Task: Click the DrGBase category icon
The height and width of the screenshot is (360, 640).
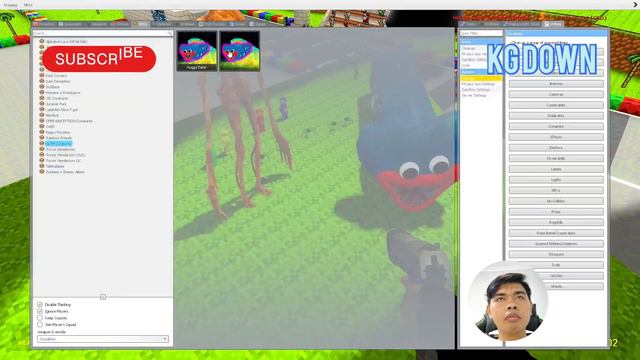Action: 42,87
